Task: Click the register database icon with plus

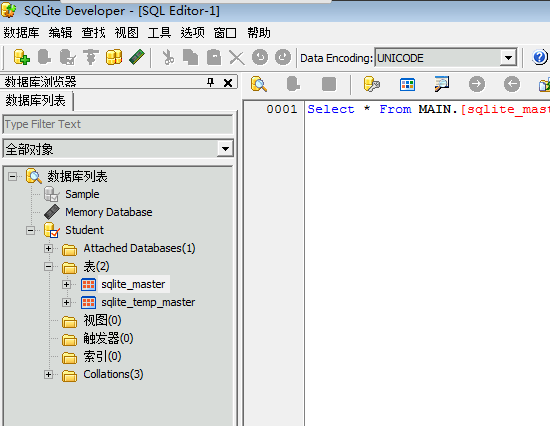Action: [x=21, y=57]
